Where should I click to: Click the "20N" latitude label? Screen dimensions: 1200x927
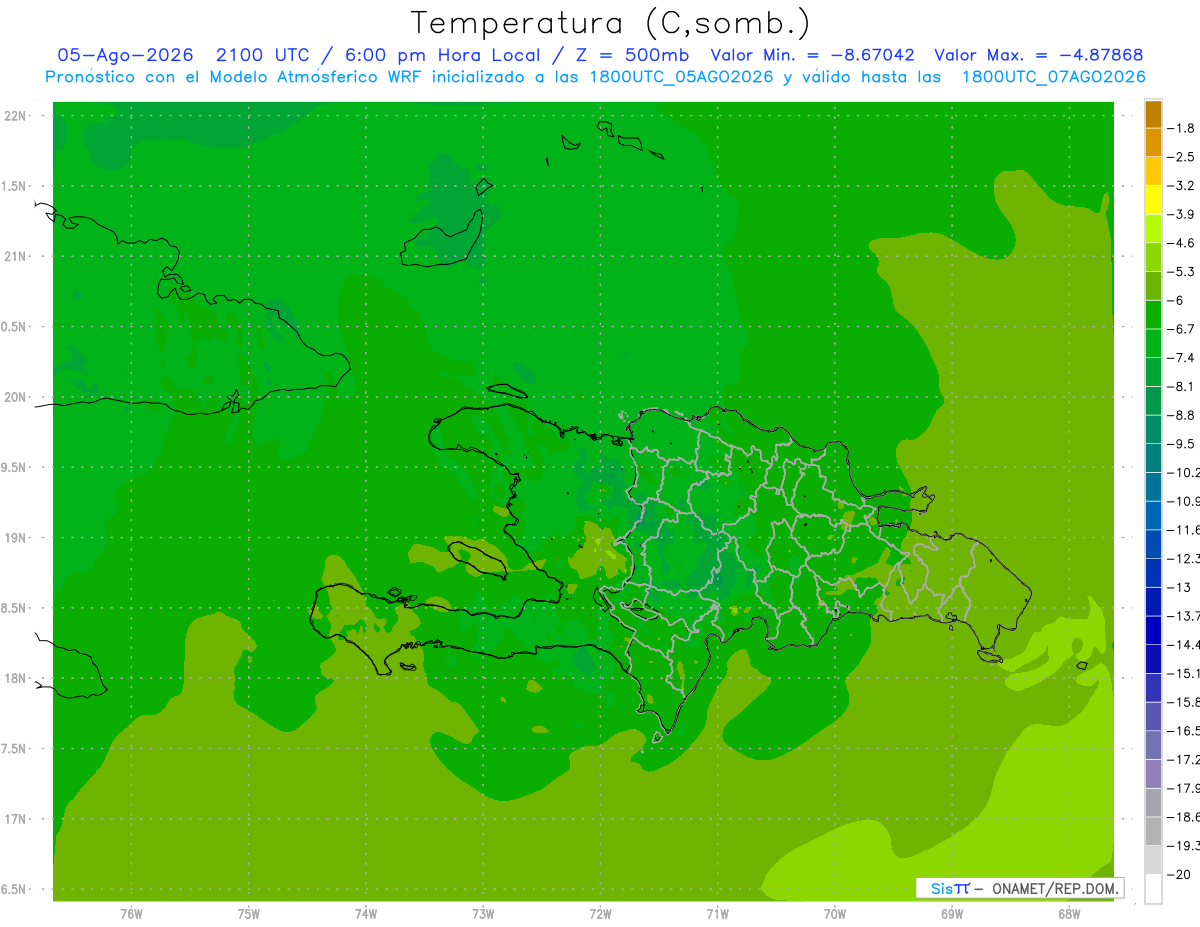15,397
